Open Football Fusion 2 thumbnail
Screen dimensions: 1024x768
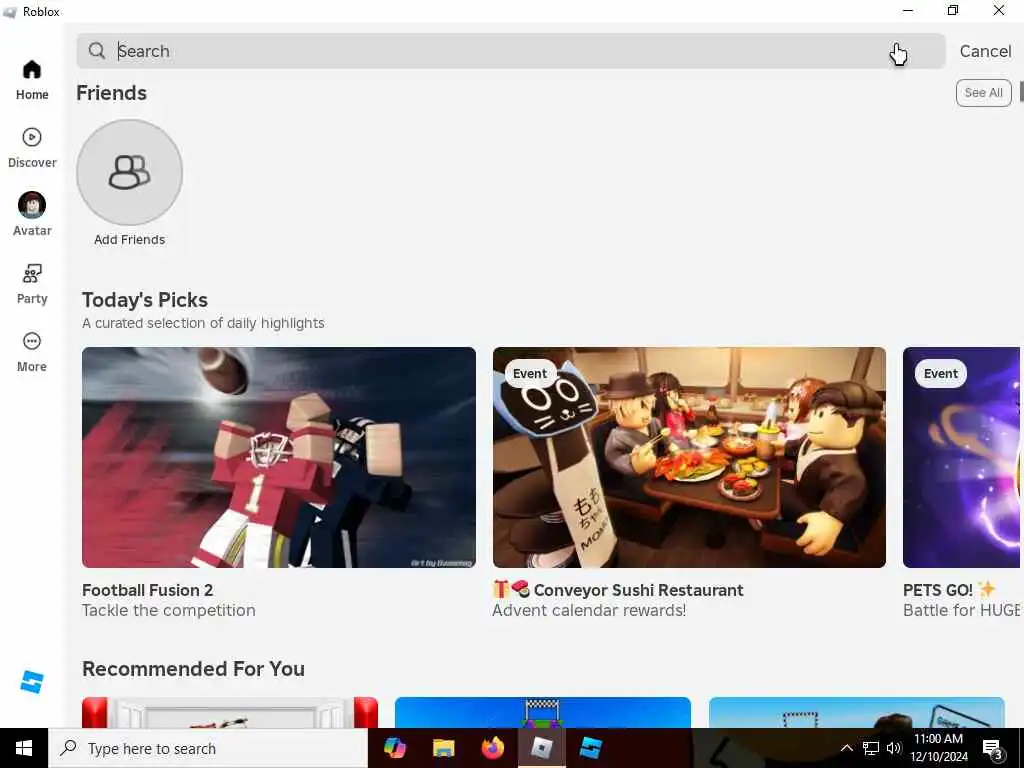pos(279,457)
